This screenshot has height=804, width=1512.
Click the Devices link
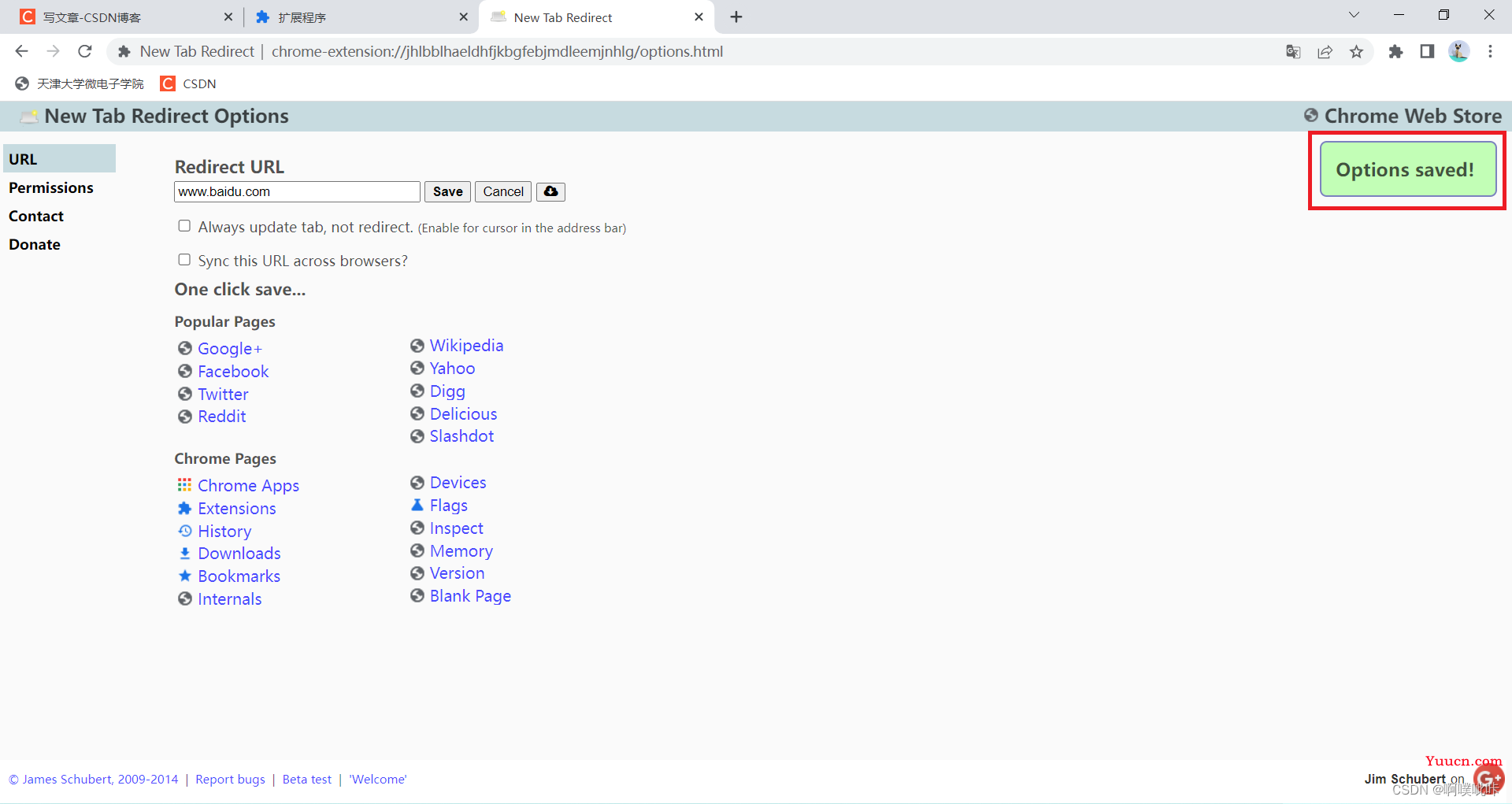(x=458, y=482)
